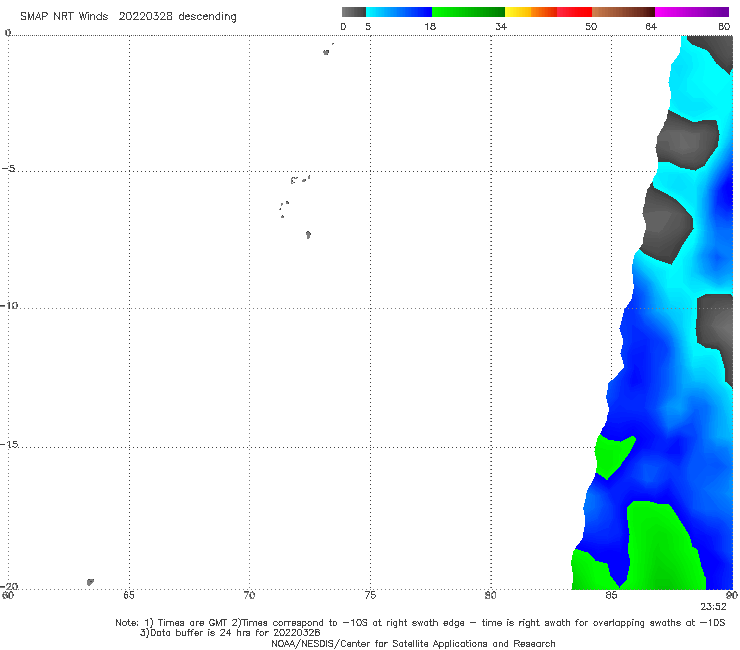Click the small island outline near the equator at 73E

[x=326, y=52]
